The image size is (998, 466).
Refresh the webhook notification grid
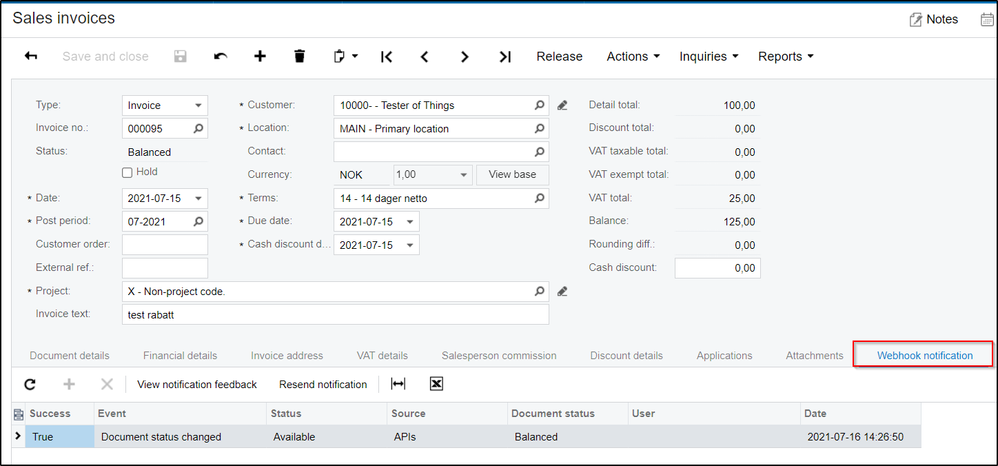(x=30, y=384)
